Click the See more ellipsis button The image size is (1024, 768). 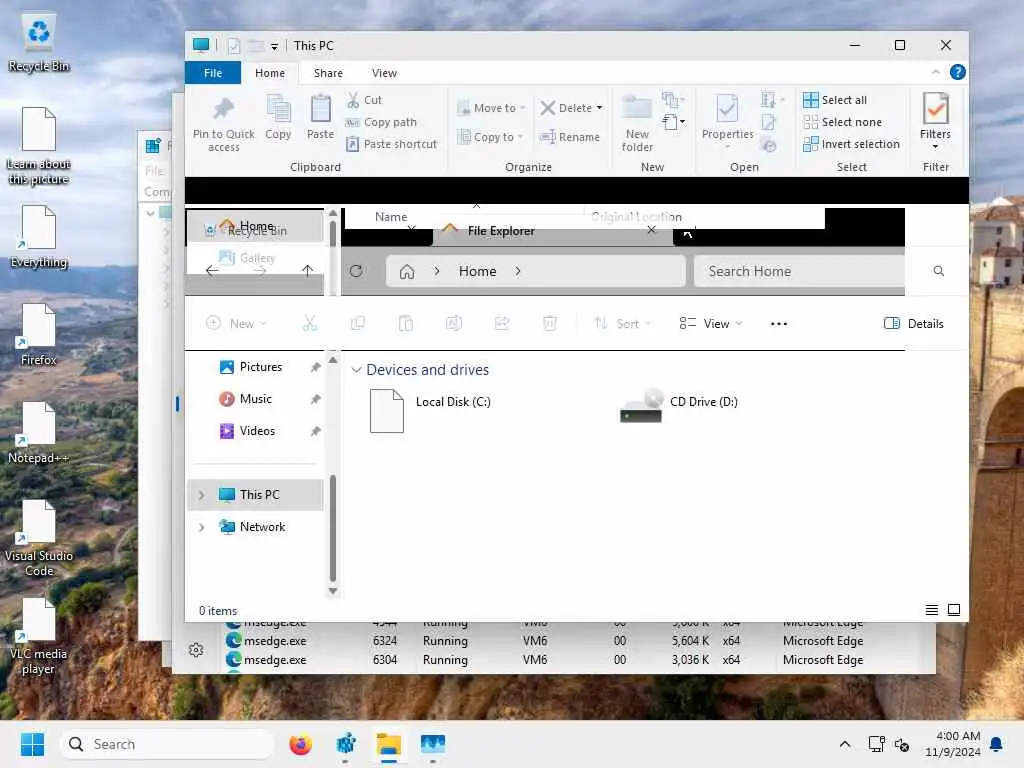pyautogui.click(x=778, y=323)
